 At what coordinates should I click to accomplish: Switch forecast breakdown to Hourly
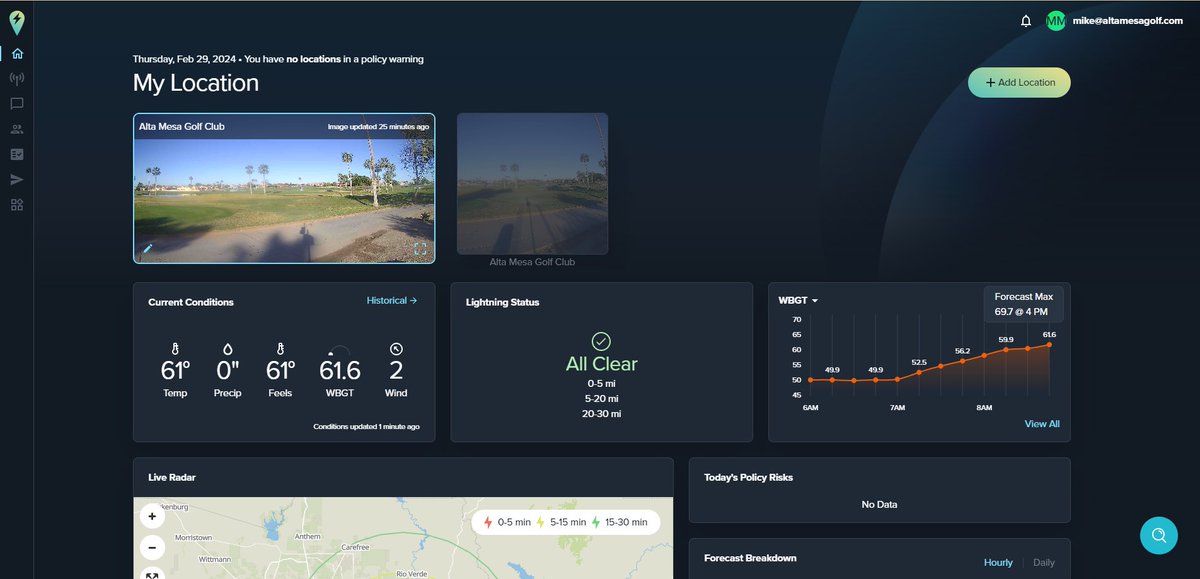pos(998,562)
